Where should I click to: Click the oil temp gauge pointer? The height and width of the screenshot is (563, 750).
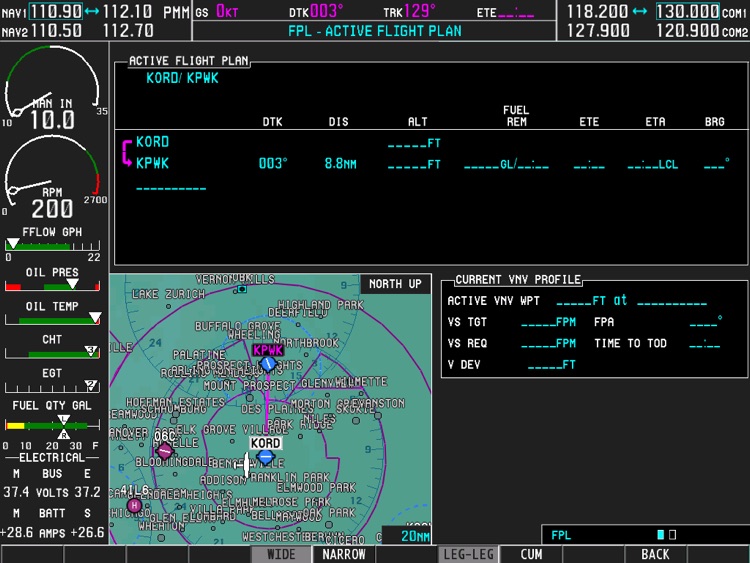[x=95, y=318]
